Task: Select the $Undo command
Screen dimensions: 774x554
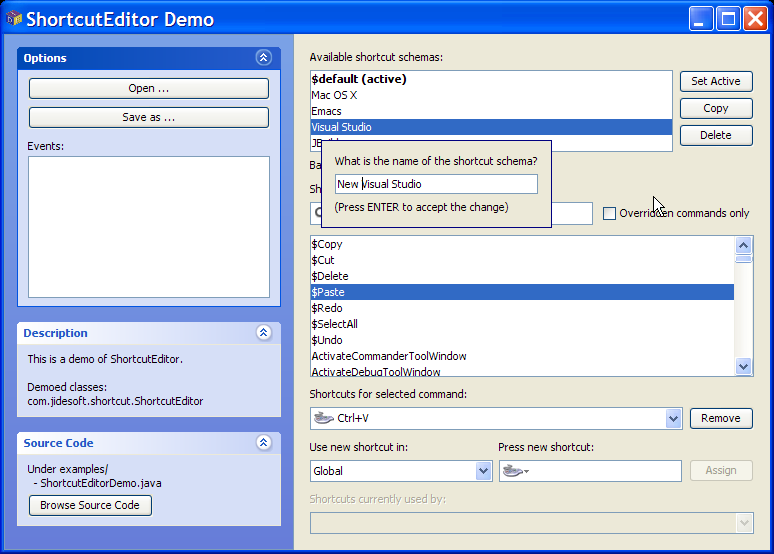Action: click(x=522, y=340)
